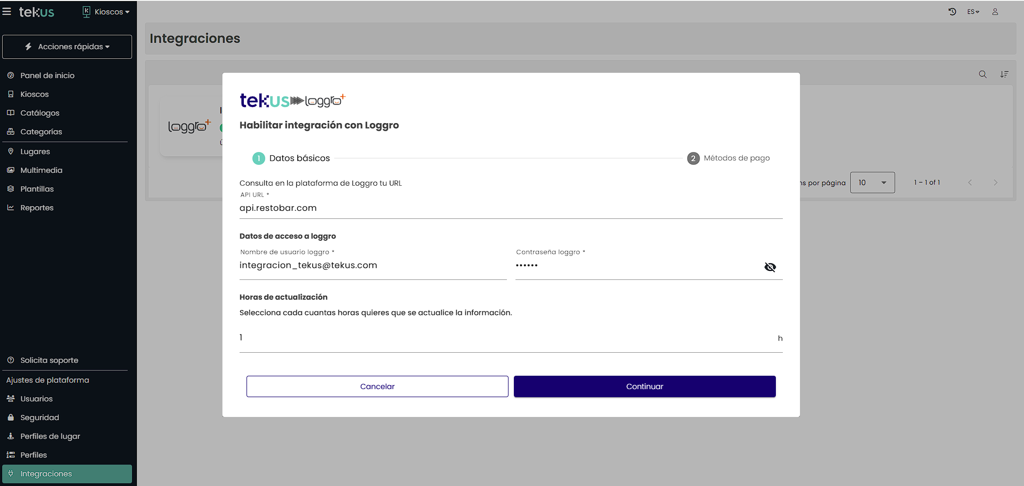The width and height of the screenshot is (1024, 486).
Task: Open the ES language selector
Action: (x=972, y=12)
